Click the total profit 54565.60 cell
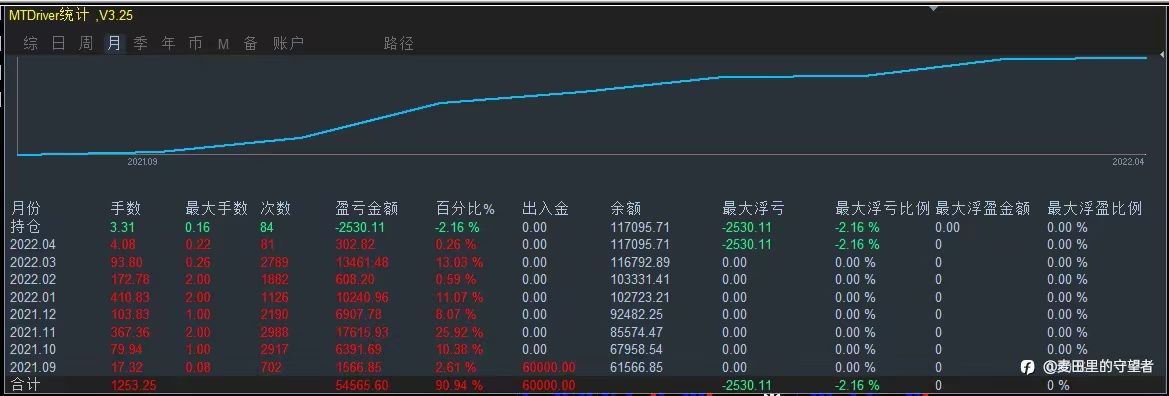The height and width of the screenshot is (396, 1169). (362, 386)
